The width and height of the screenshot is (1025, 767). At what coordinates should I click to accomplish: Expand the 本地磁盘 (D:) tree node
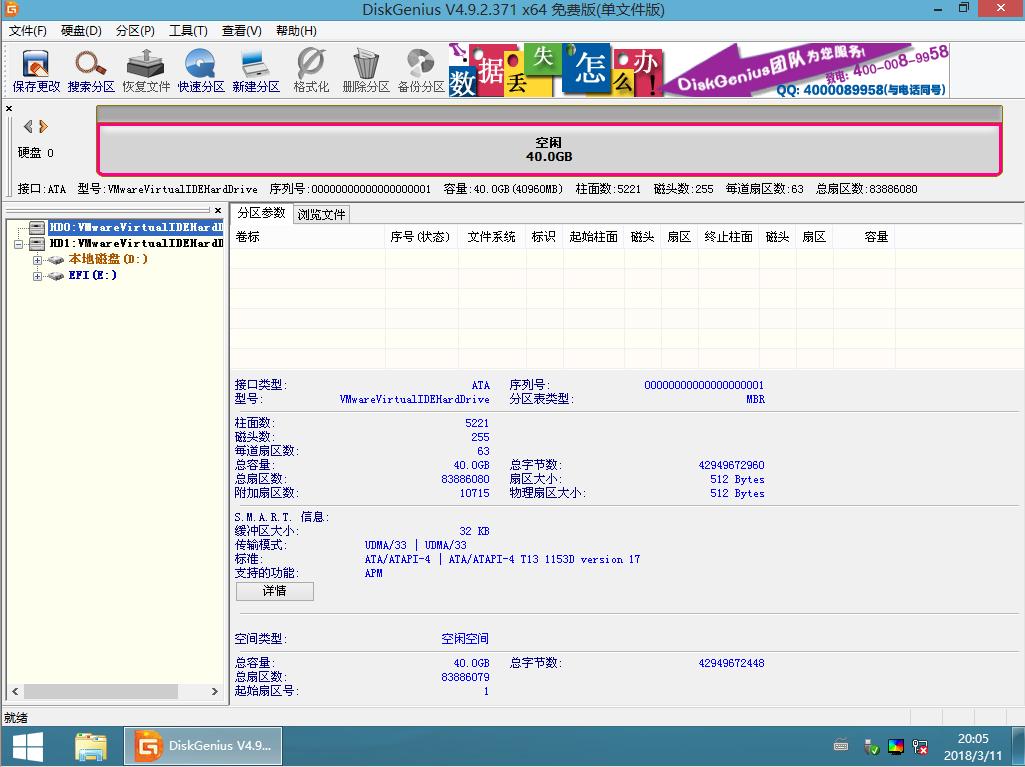(35, 260)
